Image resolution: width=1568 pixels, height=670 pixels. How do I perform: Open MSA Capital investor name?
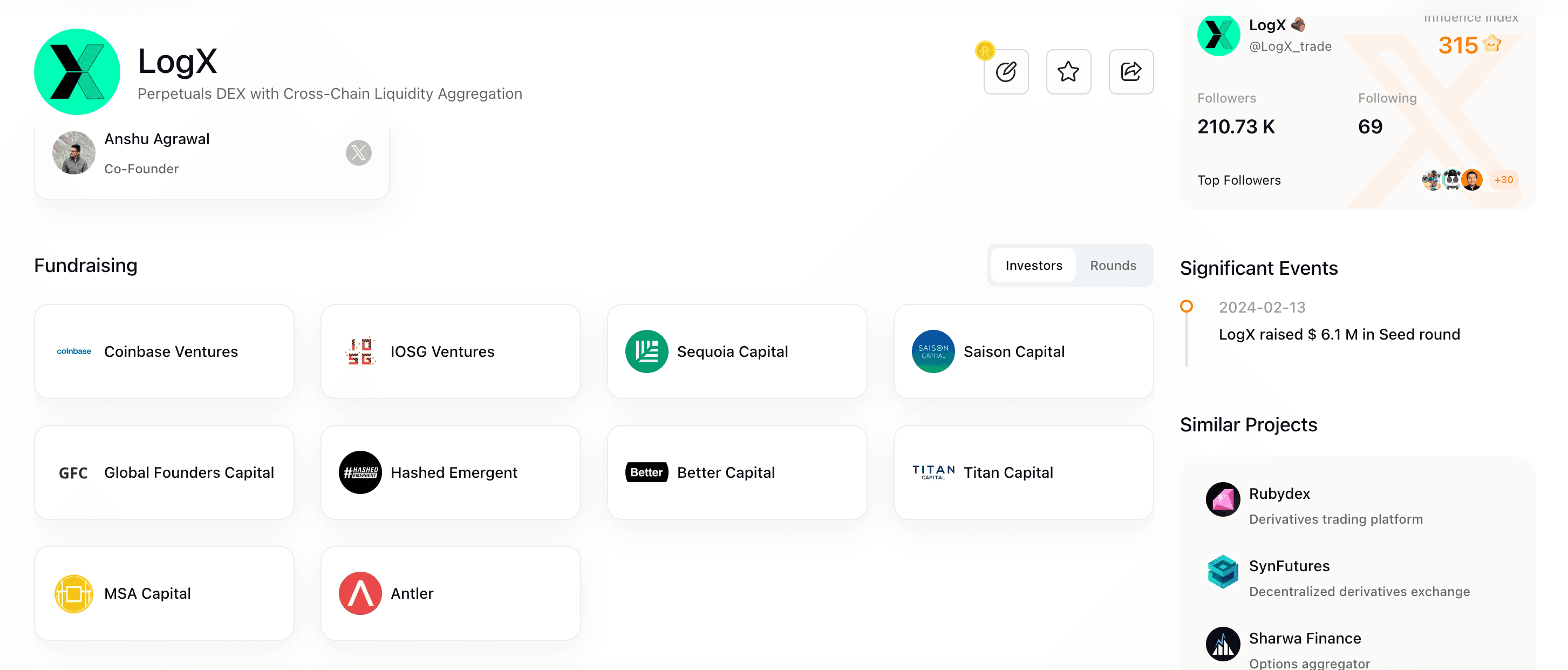(x=148, y=594)
